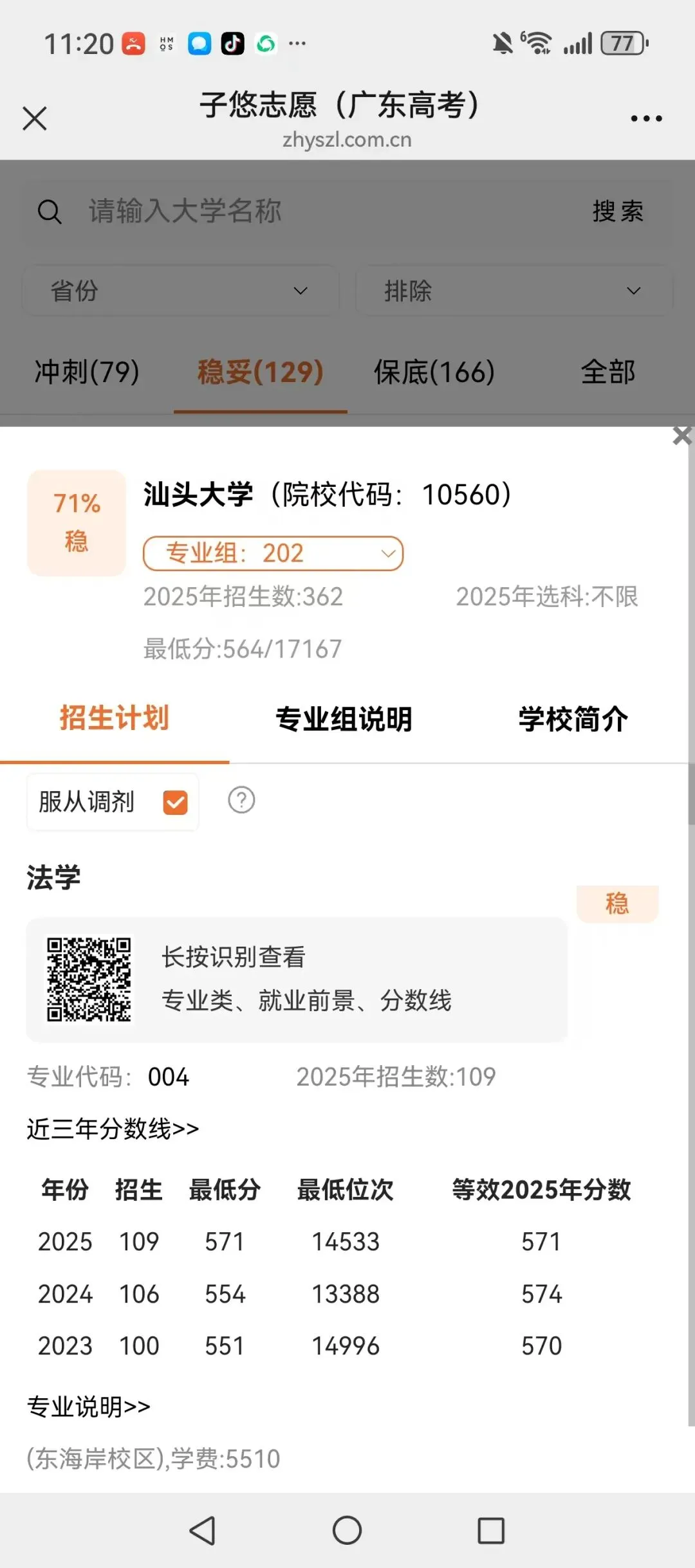
Task: Open recent apps with square icon
Action: click(x=491, y=1530)
